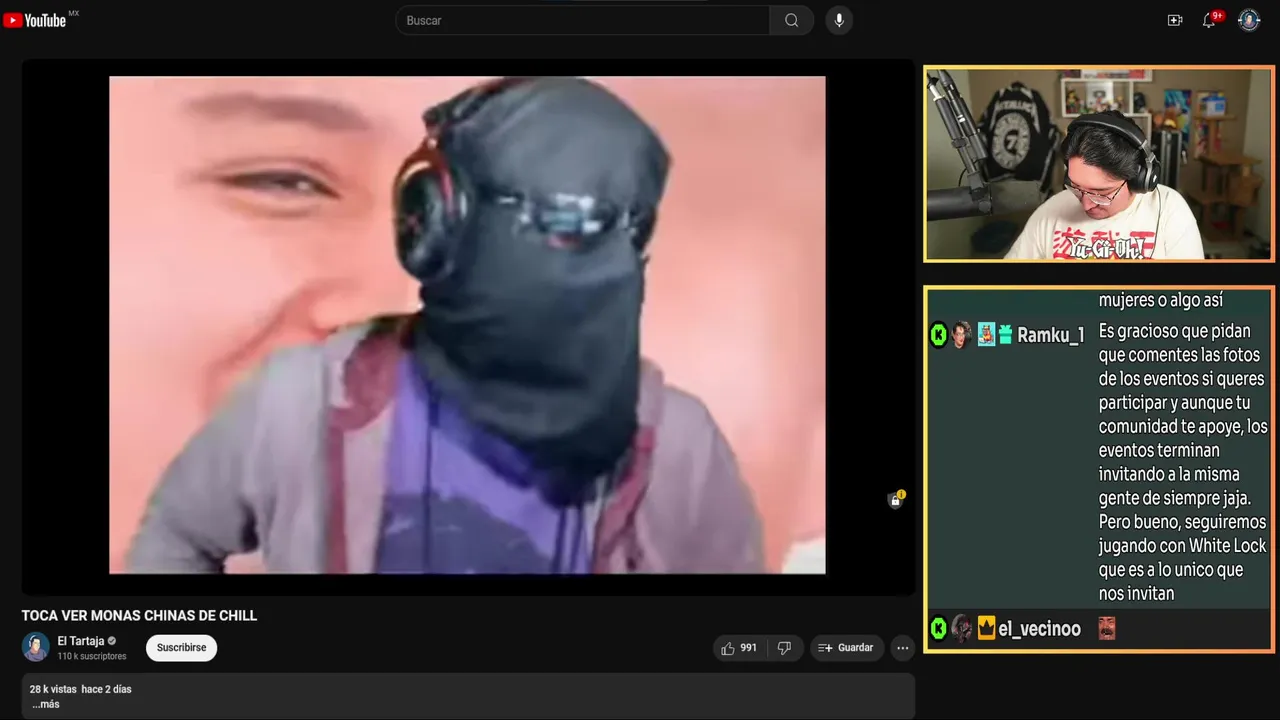1280x720 pixels.
Task: Click the green Kick badge beside el_vecinoo
Action: 938,629
